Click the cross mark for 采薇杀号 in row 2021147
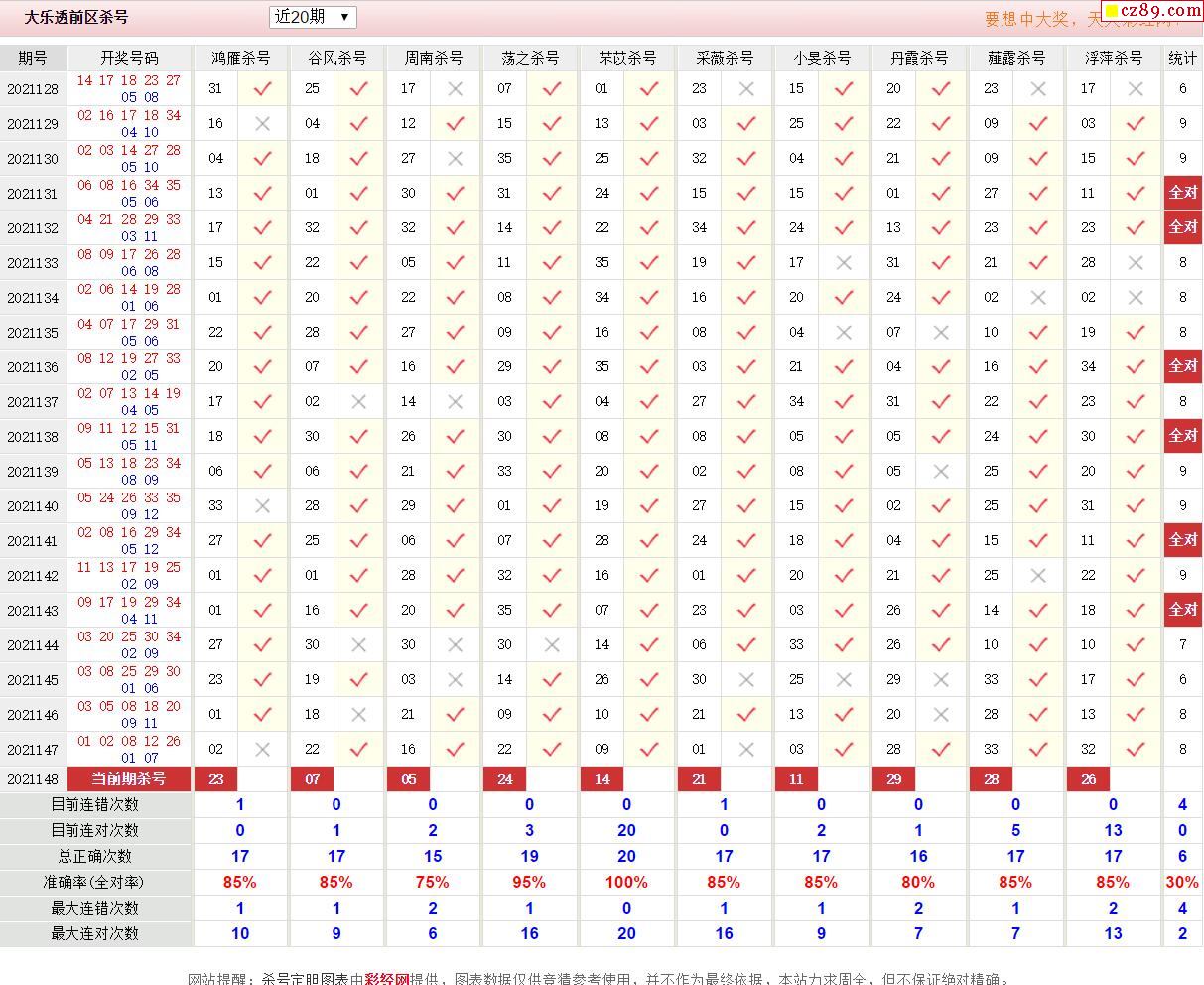The height and width of the screenshot is (985, 1204). click(x=746, y=750)
